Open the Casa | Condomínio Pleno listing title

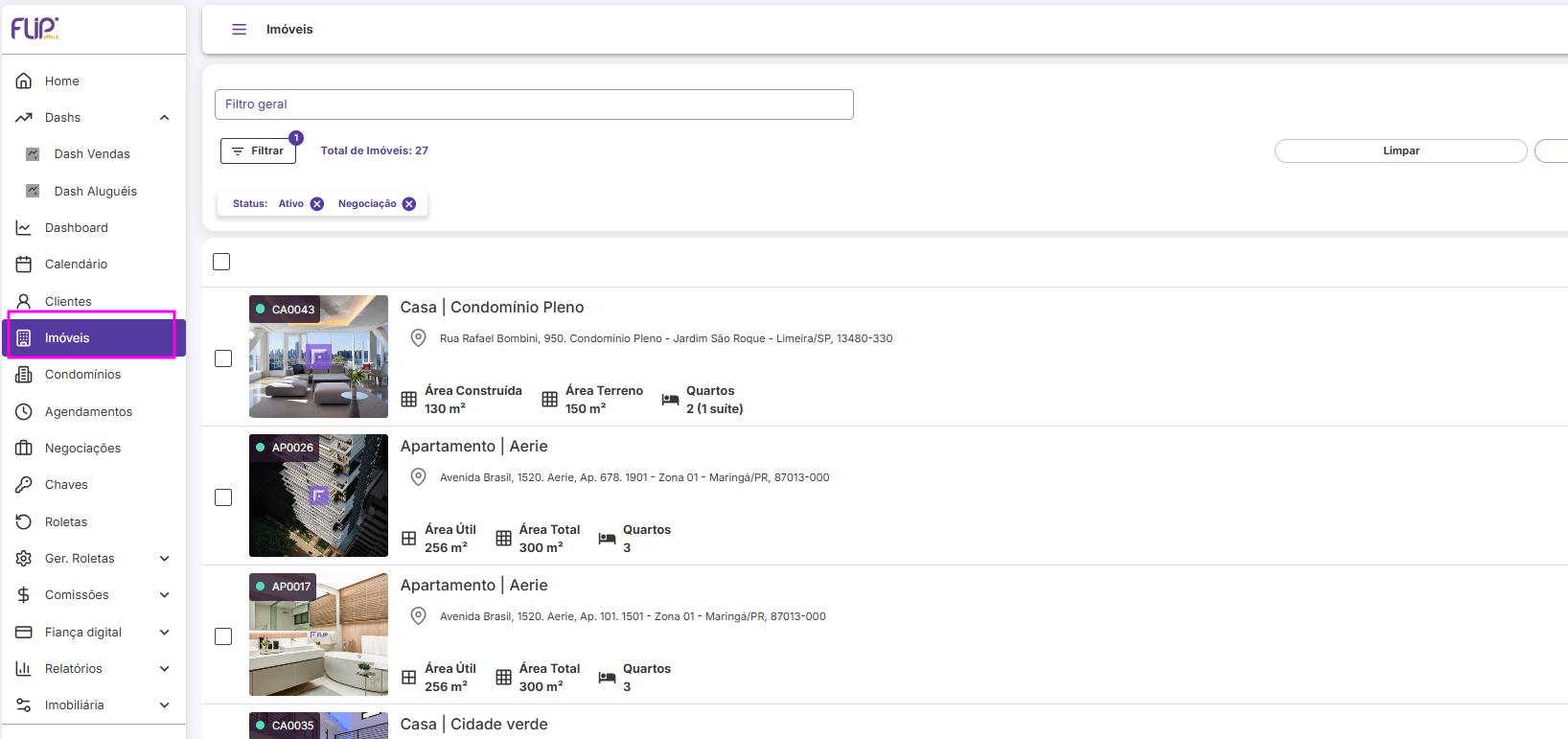click(492, 308)
